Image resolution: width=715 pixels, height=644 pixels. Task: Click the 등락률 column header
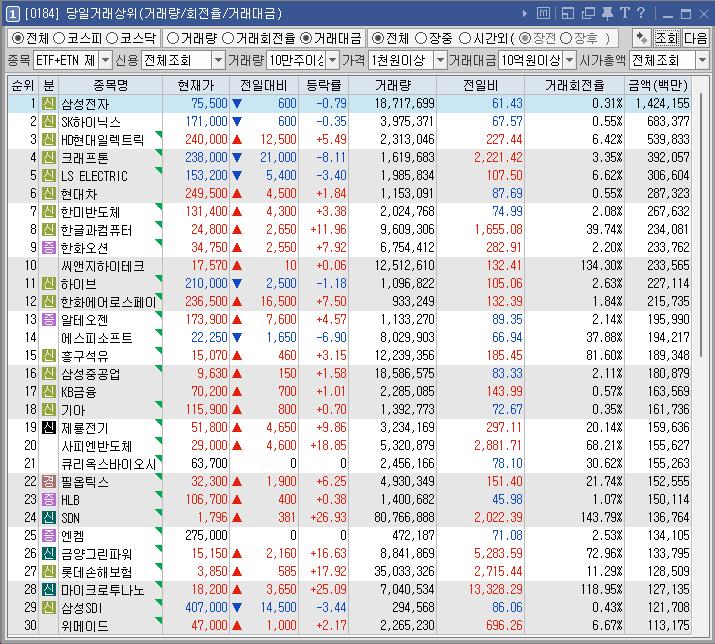pos(323,85)
